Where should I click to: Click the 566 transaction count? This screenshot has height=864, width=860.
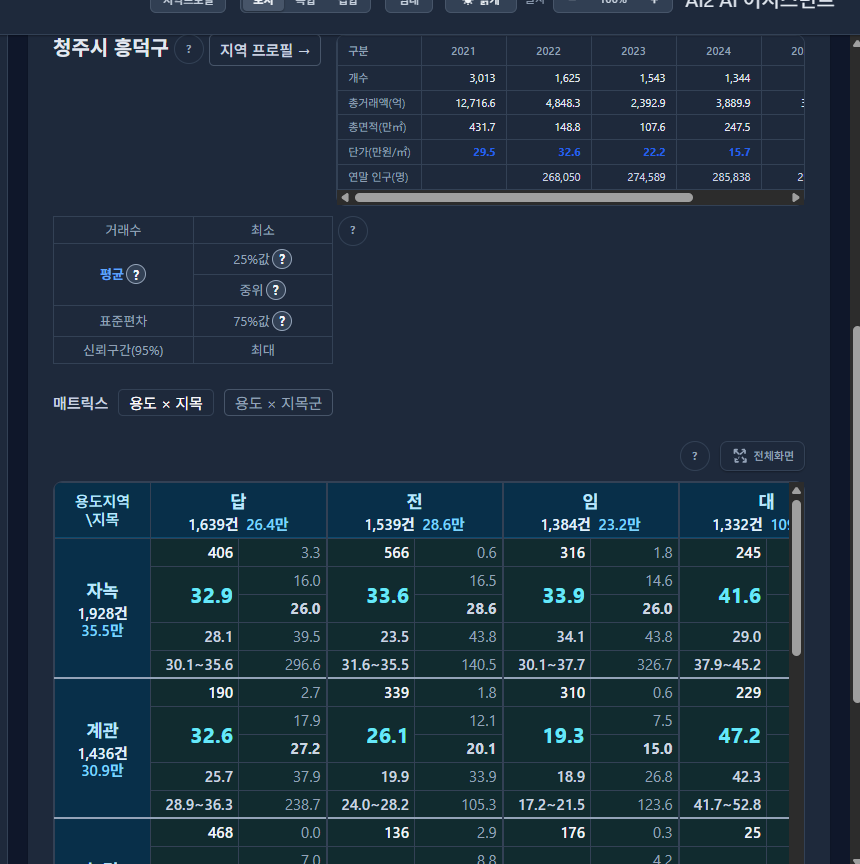tap(397, 553)
